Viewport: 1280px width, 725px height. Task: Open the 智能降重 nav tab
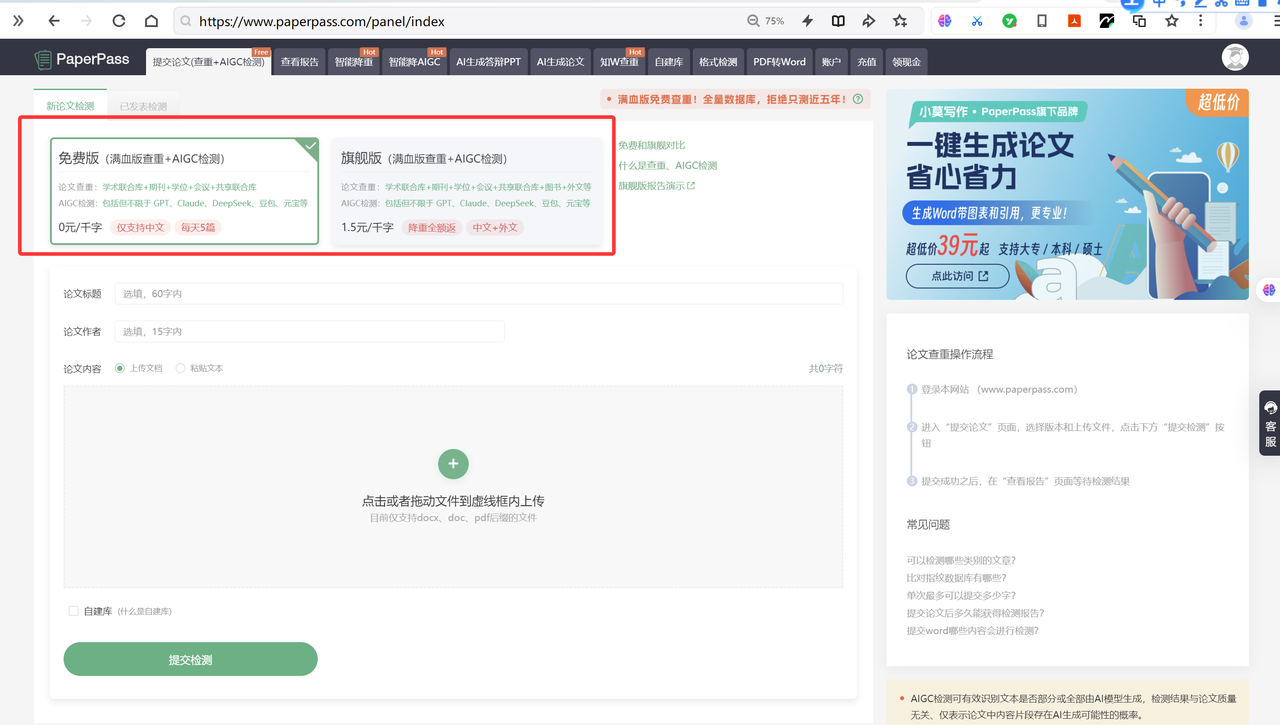pyautogui.click(x=354, y=62)
